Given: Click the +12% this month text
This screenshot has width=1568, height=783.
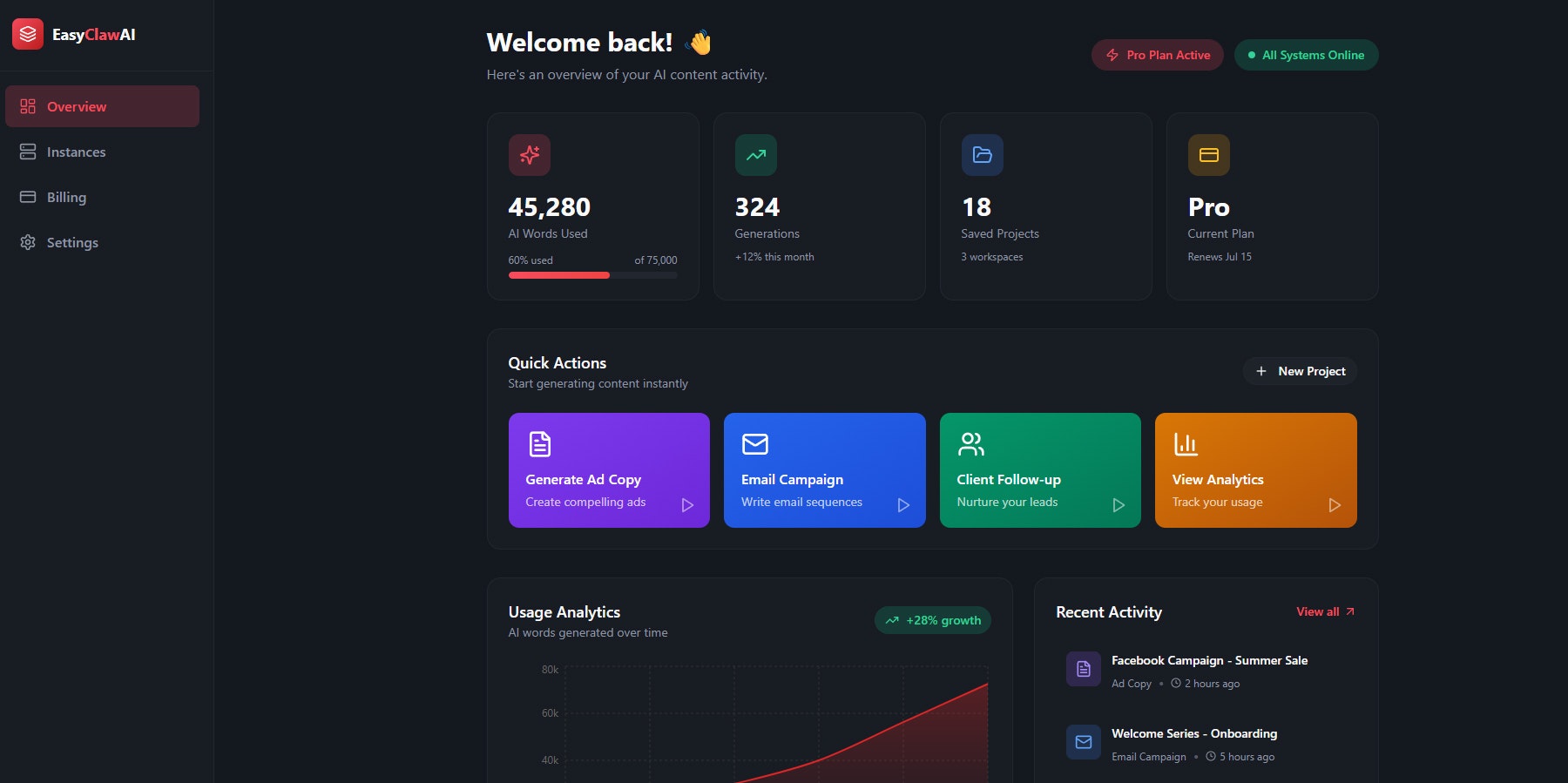Looking at the screenshot, I should click(x=774, y=257).
